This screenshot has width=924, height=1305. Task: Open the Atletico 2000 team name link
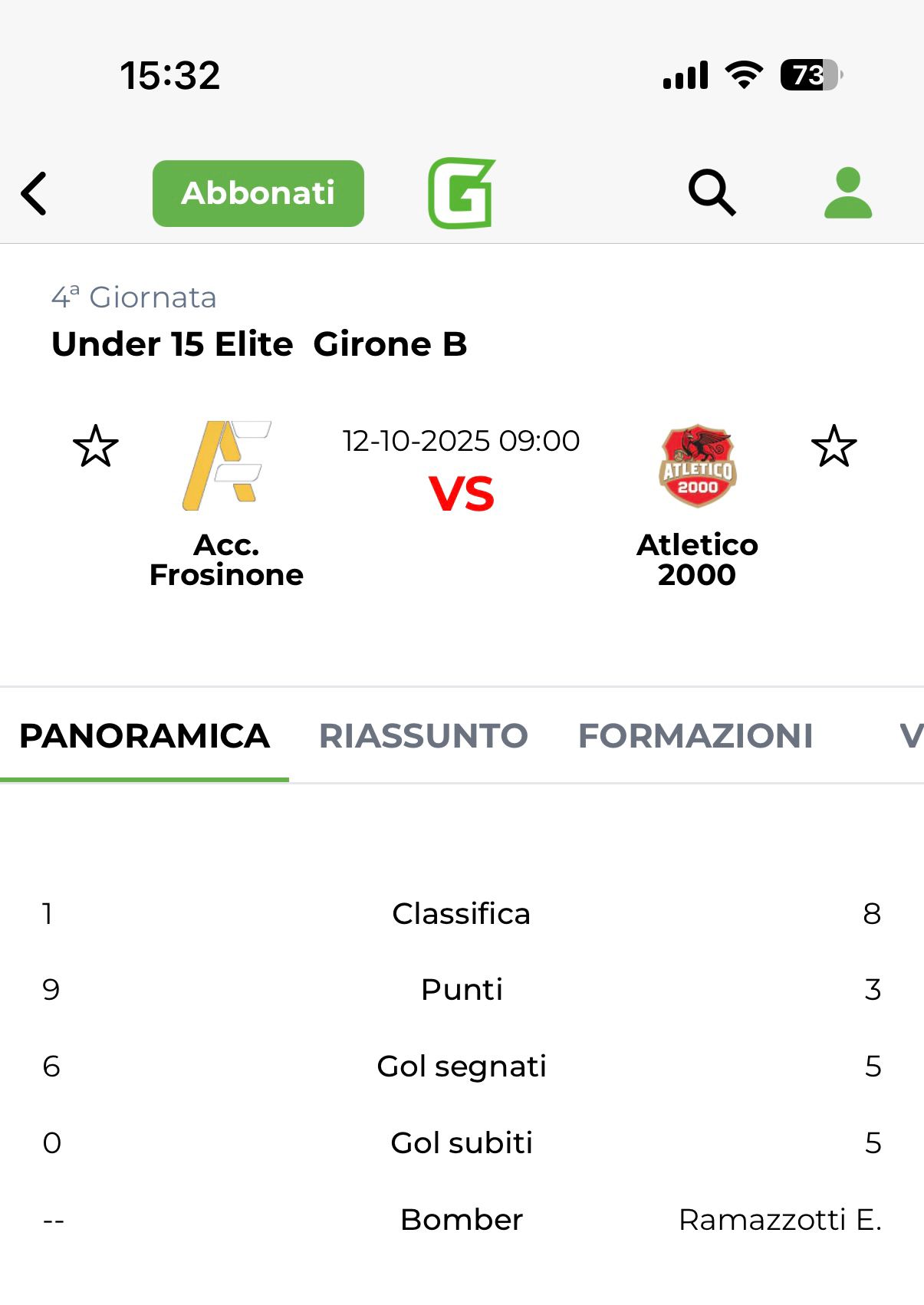click(x=697, y=560)
